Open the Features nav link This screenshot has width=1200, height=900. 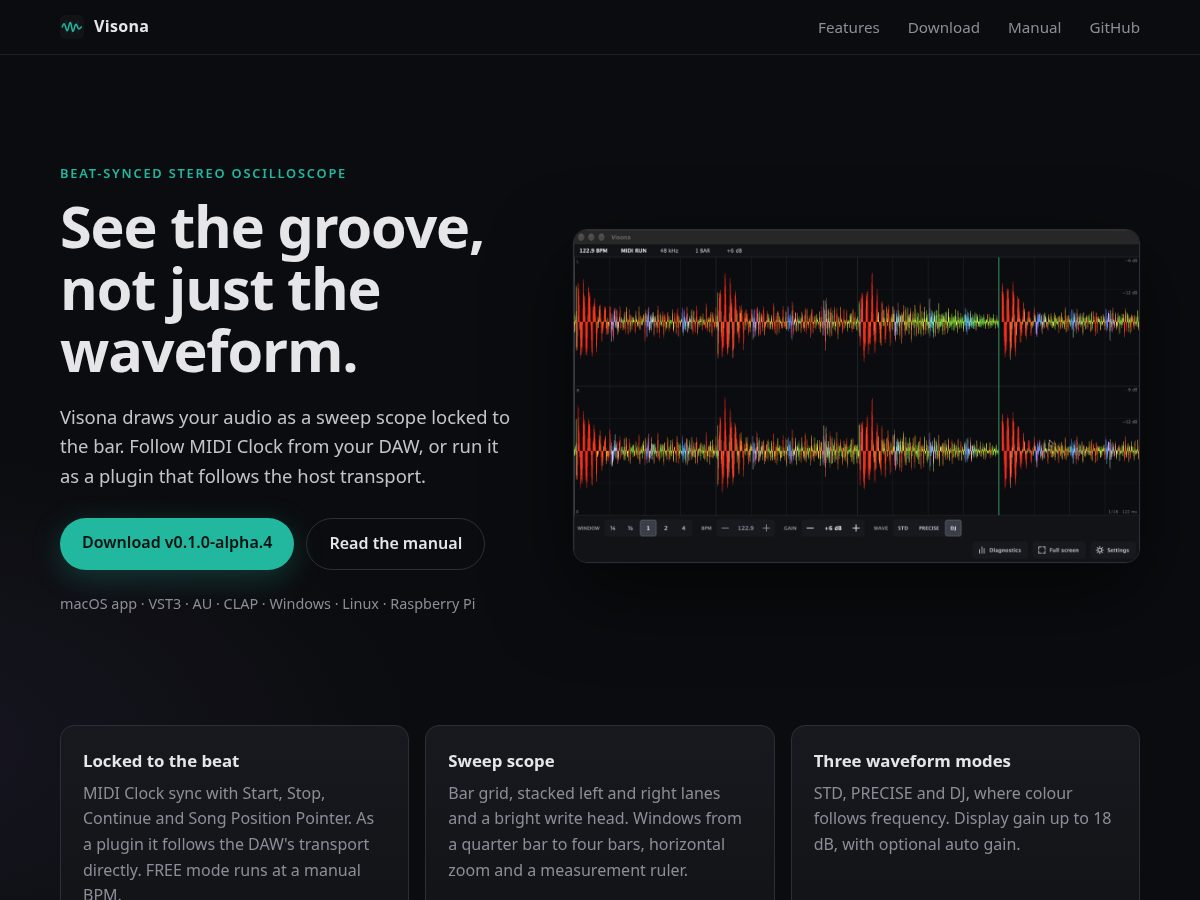(849, 28)
